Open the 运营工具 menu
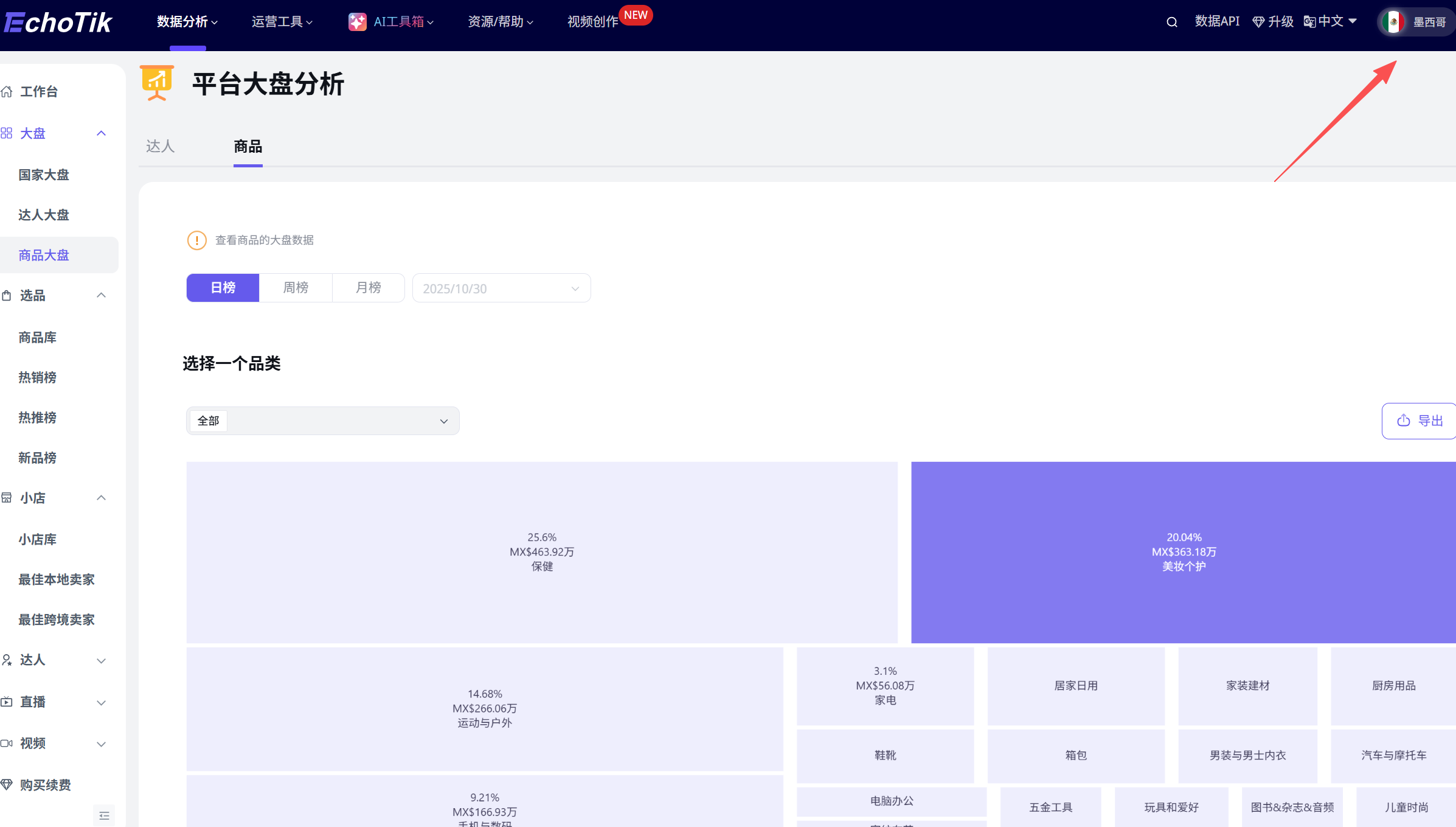The image size is (1456, 827). [282, 21]
